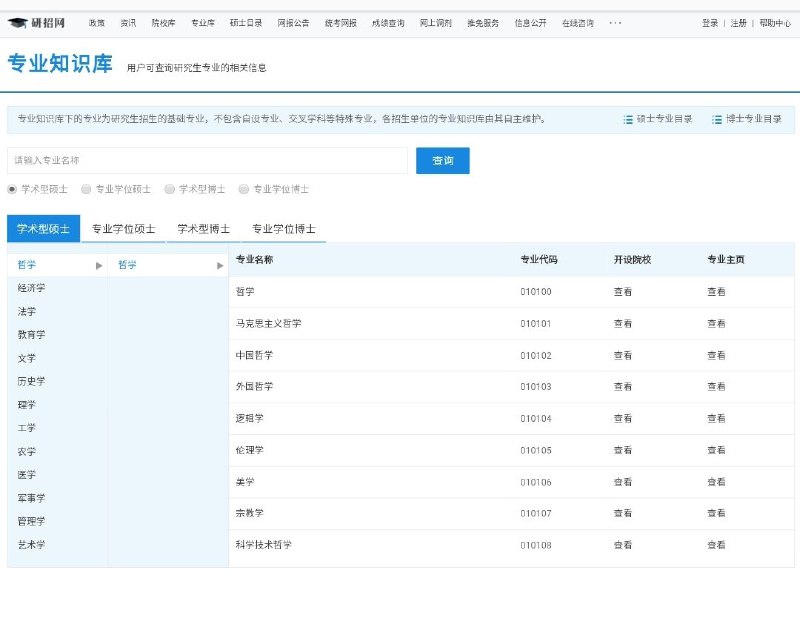Select the 学术型博士 radio button
The width and height of the screenshot is (800, 630).
click(169, 189)
